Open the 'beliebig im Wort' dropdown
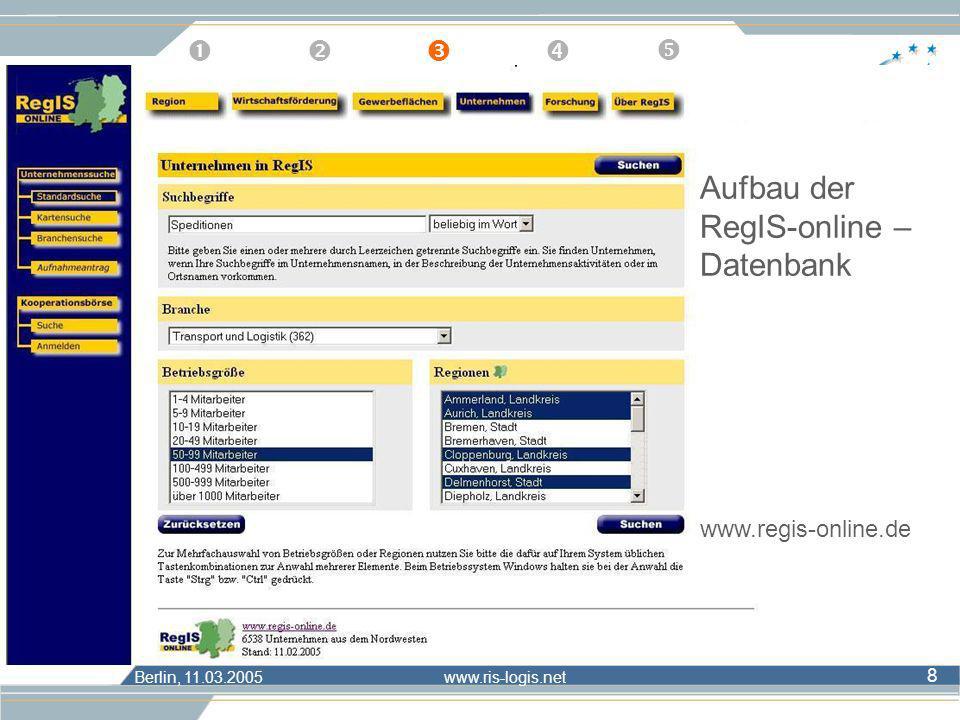The height and width of the screenshot is (720, 960). tap(481, 224)
